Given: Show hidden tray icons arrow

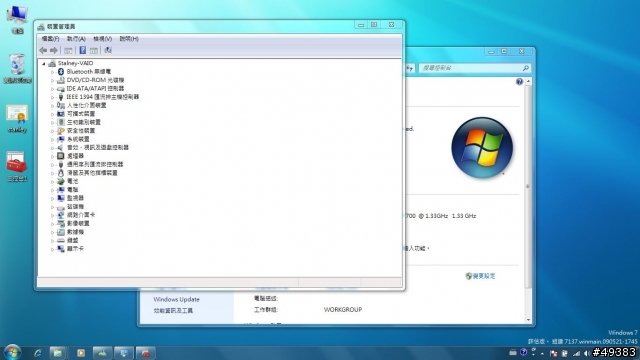Looking at the screenshot, I should [542, 353].
